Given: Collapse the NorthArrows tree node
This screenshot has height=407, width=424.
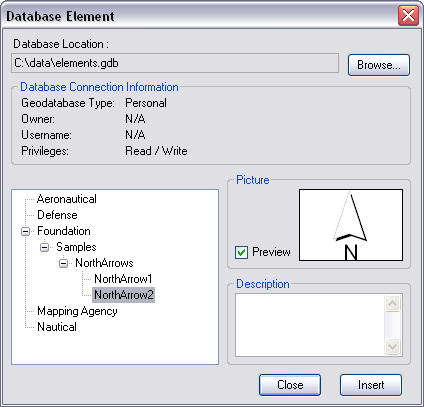Looking at the screenshot, I should [63, 263].
